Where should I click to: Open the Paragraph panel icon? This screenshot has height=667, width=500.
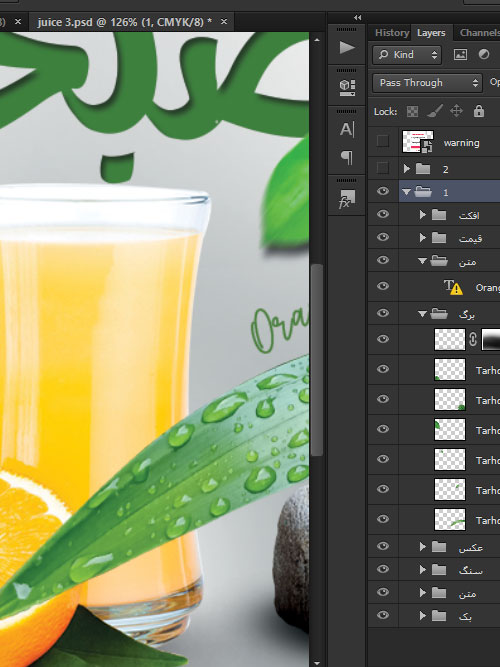(x=347, y=157)
